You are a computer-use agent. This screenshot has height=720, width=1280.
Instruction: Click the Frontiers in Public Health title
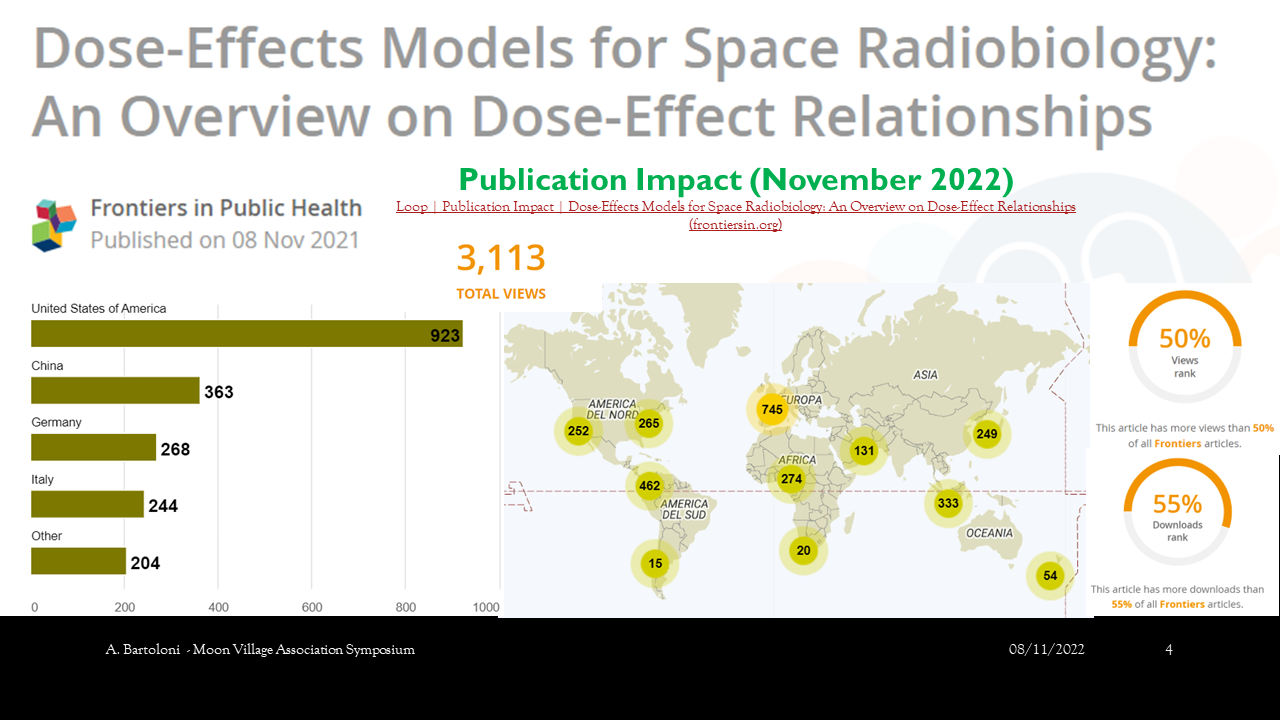coord(226,208)
